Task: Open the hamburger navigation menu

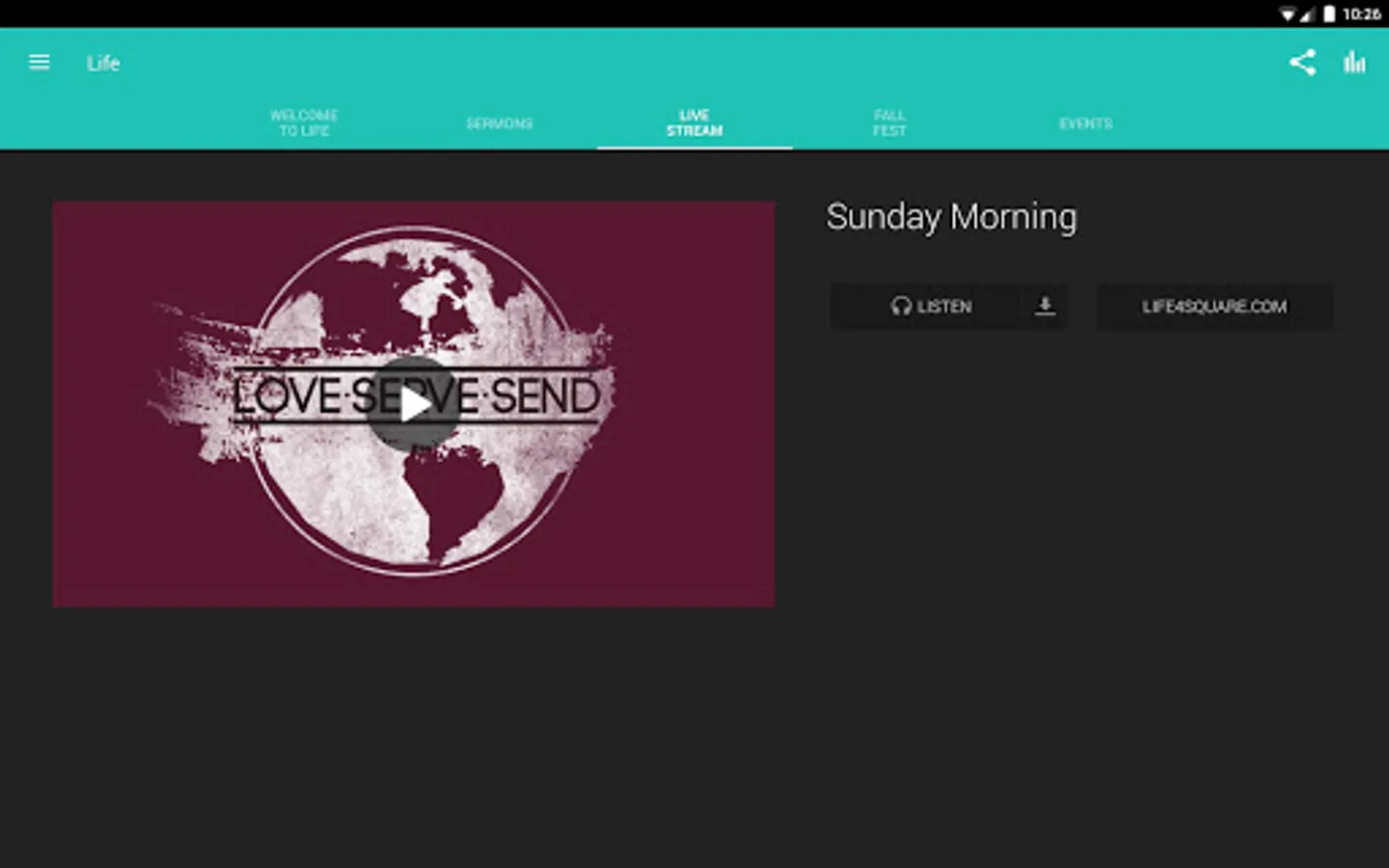Action: pyautogui.click(x=40, y=63)
